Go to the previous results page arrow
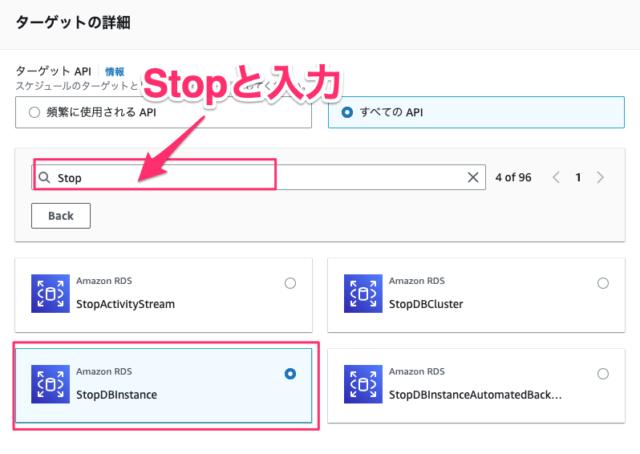Viewport: 640px width, 454px height. click(x=554, y=178)
